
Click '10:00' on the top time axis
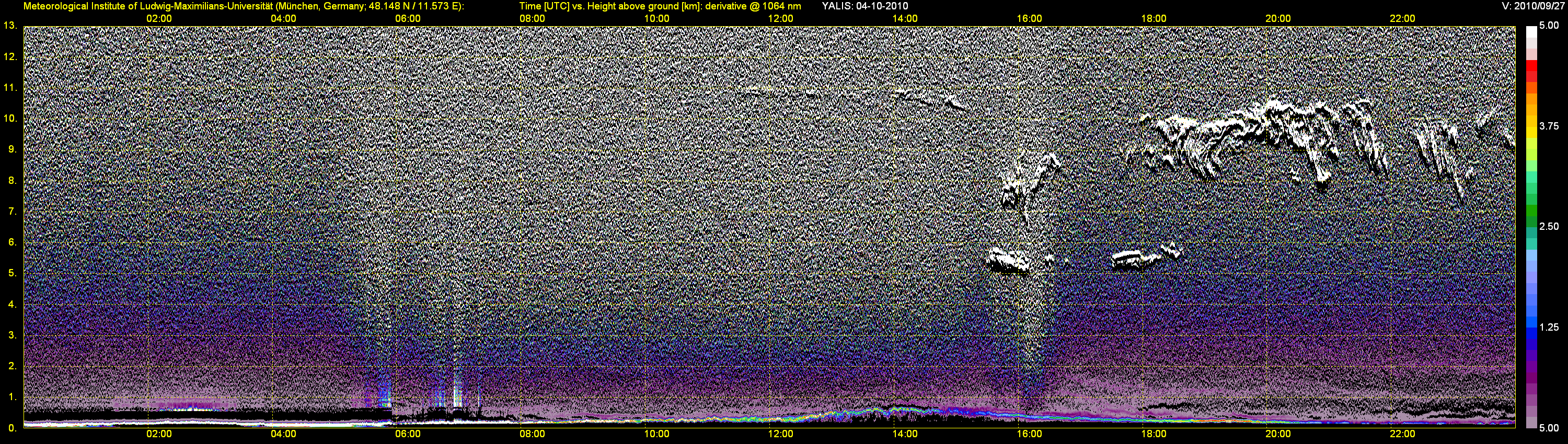(x=657, y=19)
